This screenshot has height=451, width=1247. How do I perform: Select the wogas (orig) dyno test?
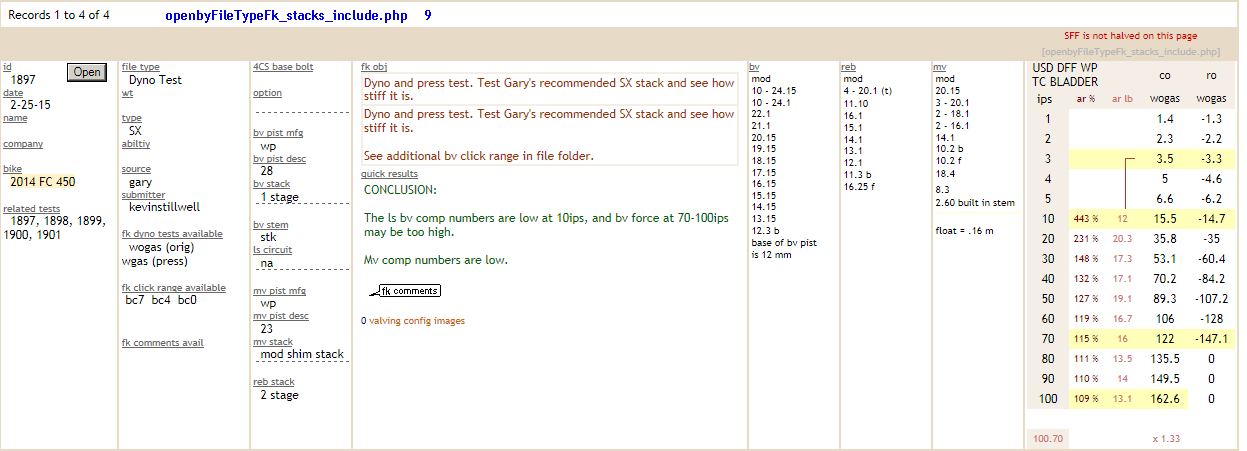161,247
